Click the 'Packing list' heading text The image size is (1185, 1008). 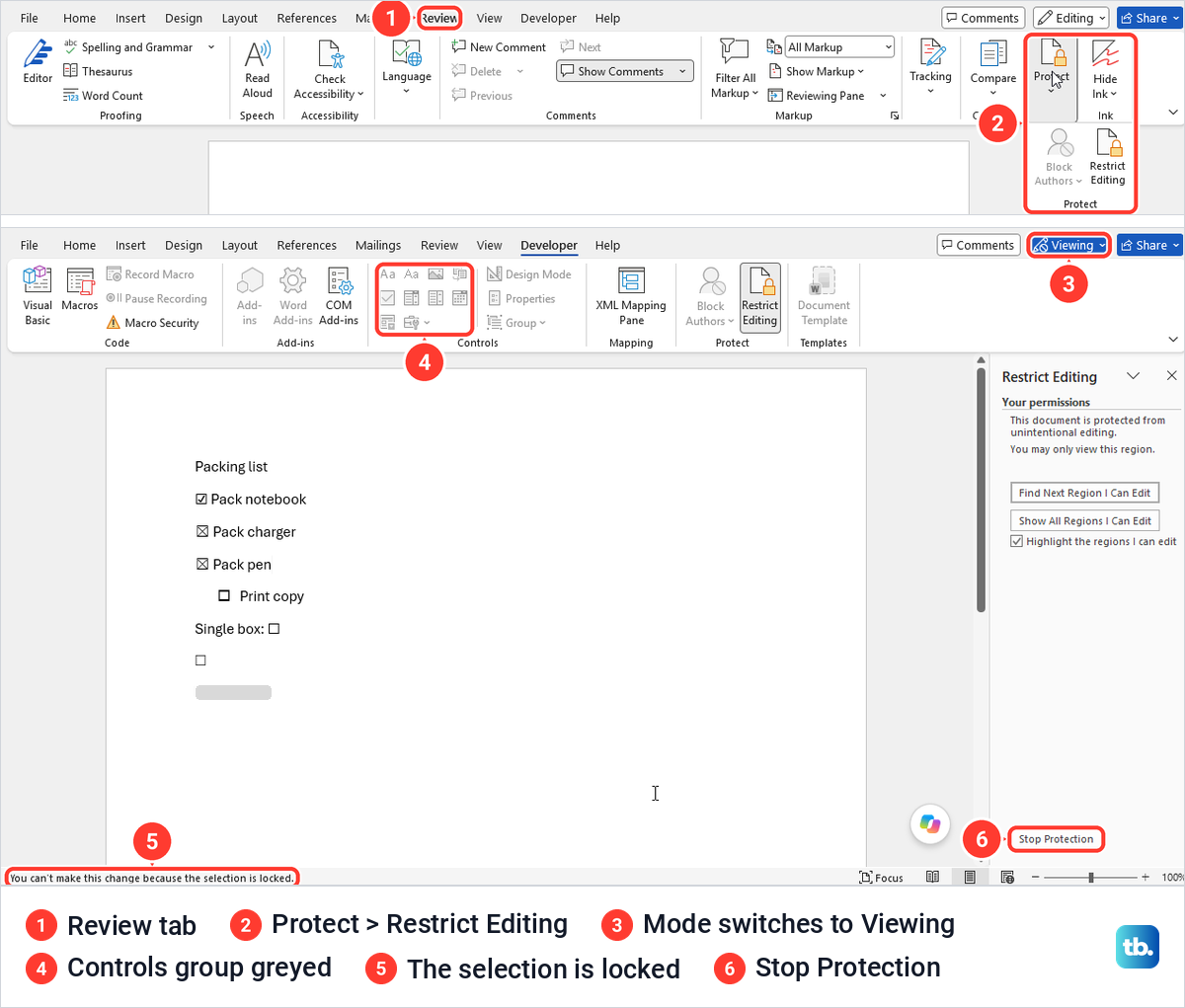coord(231,467)
